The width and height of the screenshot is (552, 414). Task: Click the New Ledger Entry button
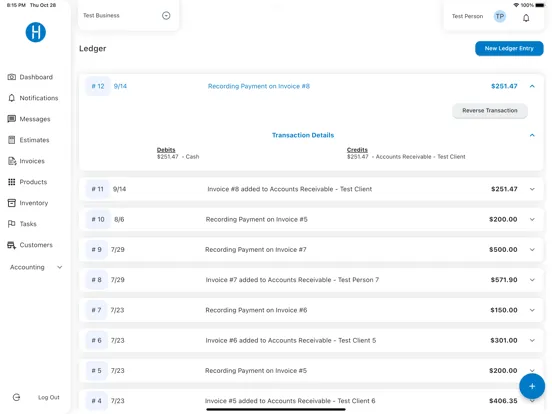pos(509,49)
